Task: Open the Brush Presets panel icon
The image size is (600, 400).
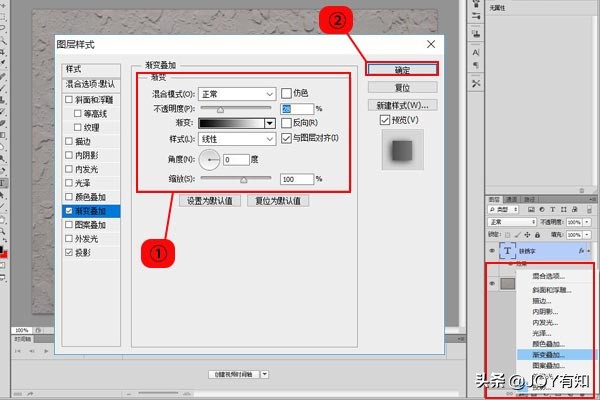Action: (x=476, y=16)
